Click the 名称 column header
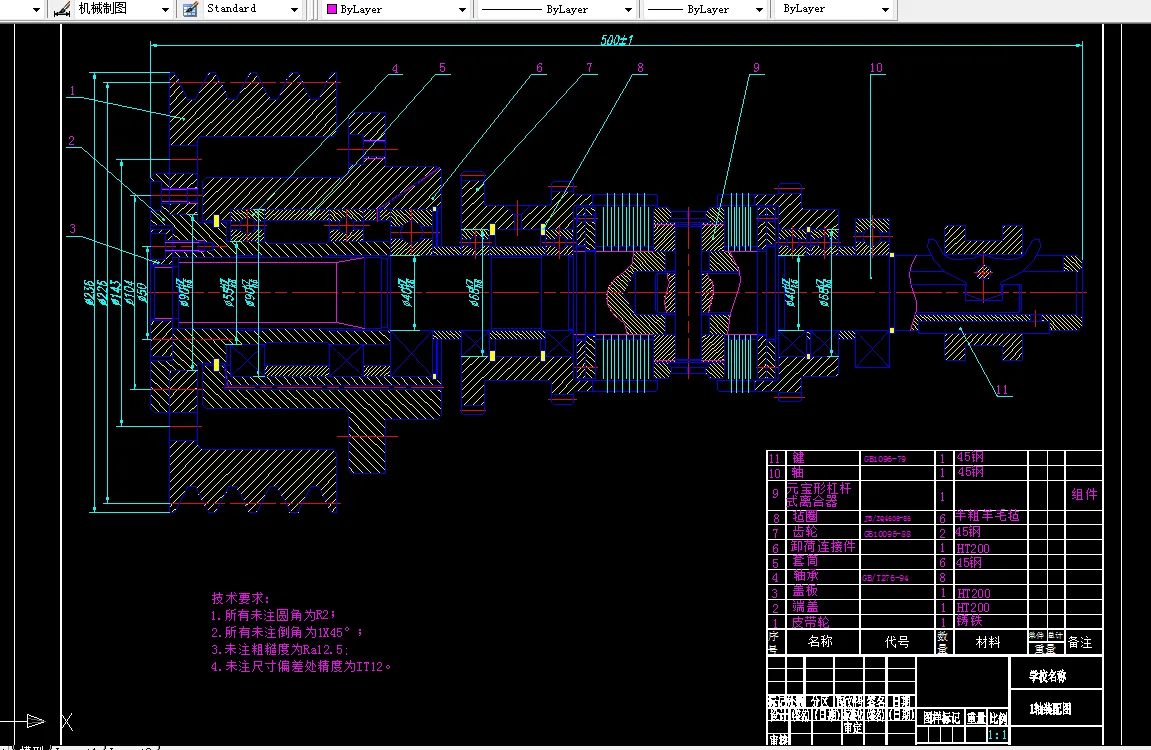Screen dimensions: 1151x750 (820, 641)
